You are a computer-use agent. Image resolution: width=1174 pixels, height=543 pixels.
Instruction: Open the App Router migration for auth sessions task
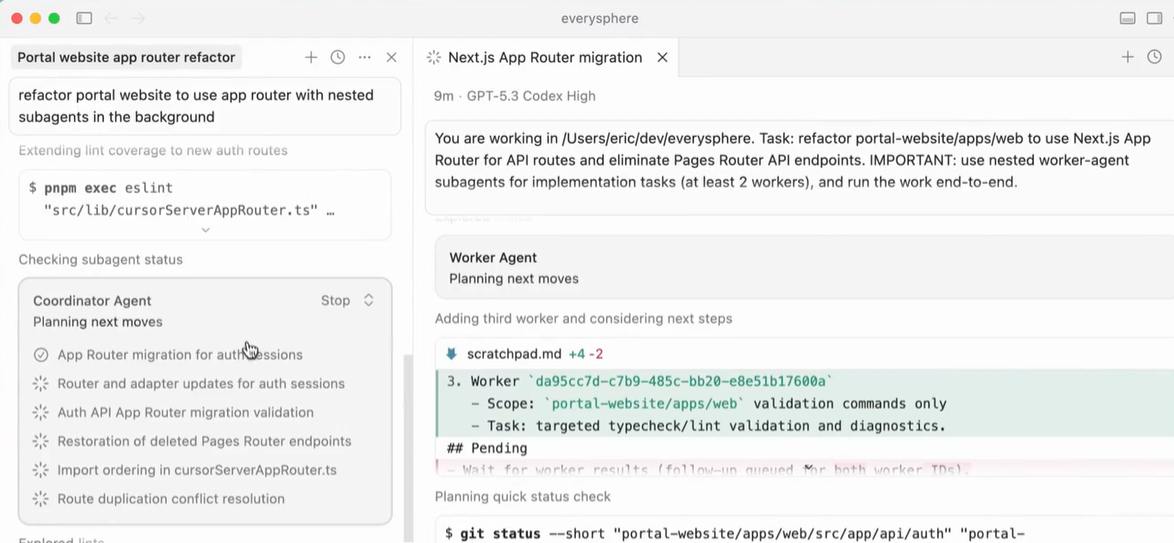(180, 354)
